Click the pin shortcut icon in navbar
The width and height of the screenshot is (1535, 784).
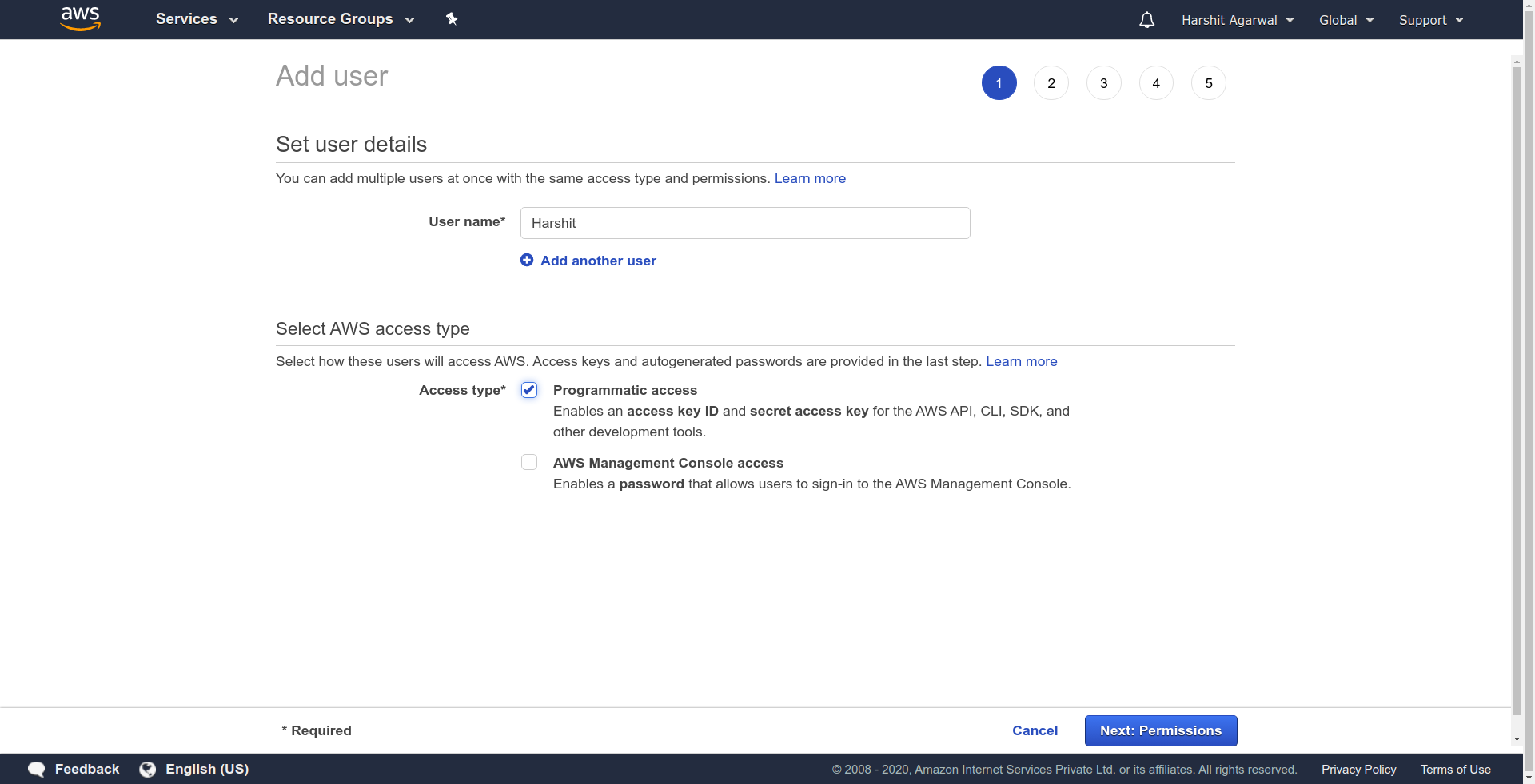coord(452,19)
